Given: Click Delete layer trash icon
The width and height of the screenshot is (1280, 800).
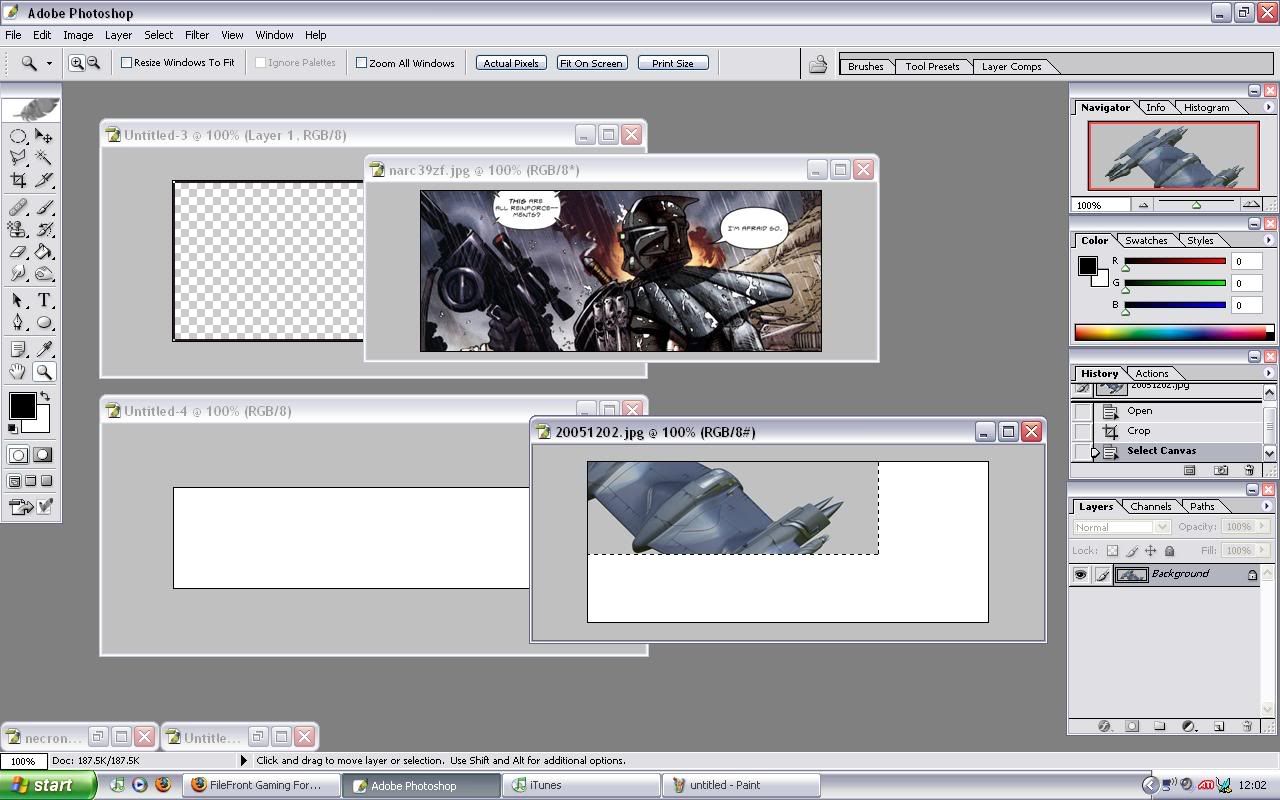Looking at the screenshot, I should click(x=1248, y=726).
